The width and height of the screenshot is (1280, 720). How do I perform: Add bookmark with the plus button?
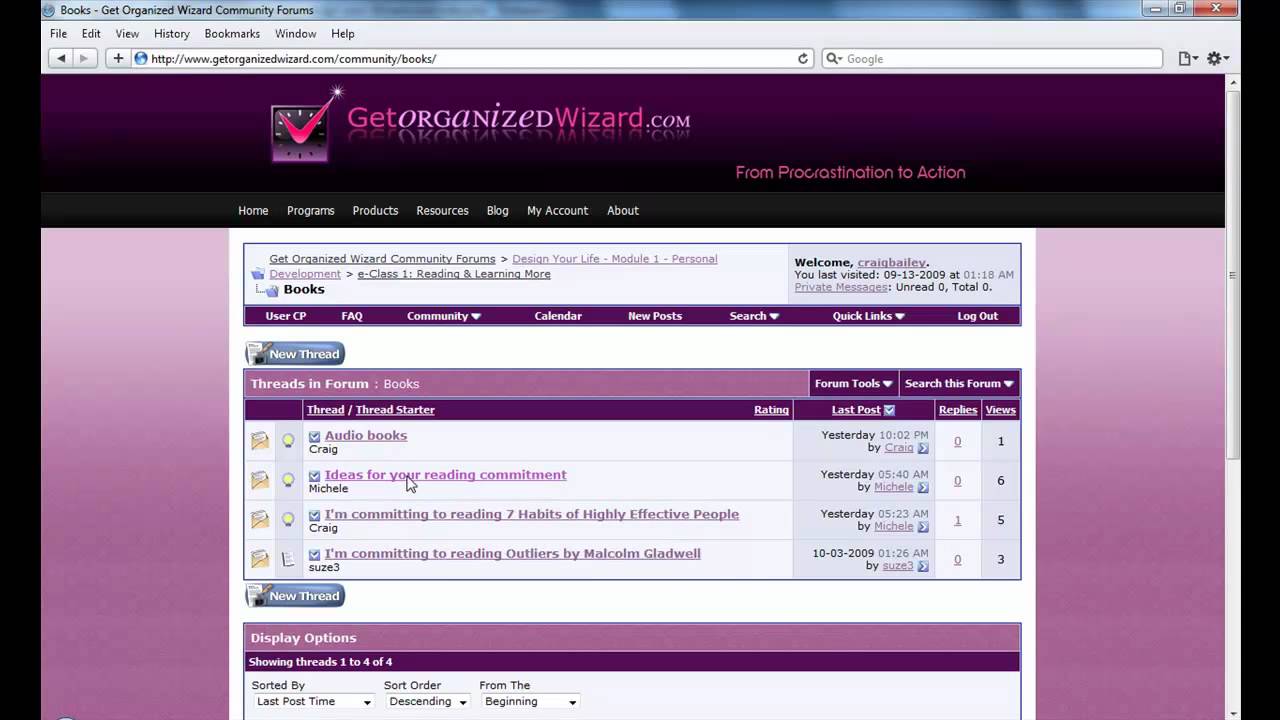[118, 59]
